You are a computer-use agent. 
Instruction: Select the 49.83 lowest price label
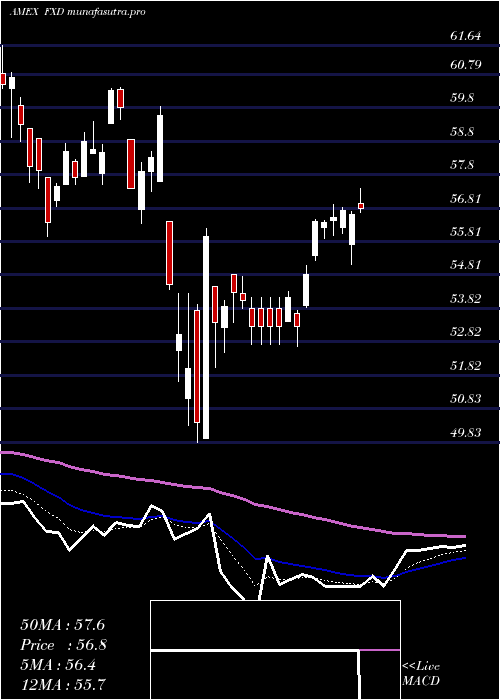pos(466,433)
